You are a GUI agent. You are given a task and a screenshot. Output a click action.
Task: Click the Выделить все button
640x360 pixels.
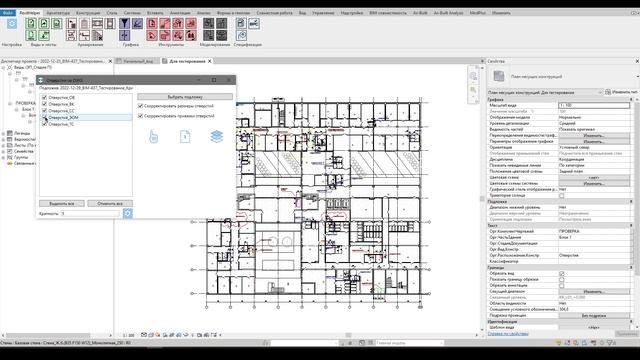pos(62,203)
